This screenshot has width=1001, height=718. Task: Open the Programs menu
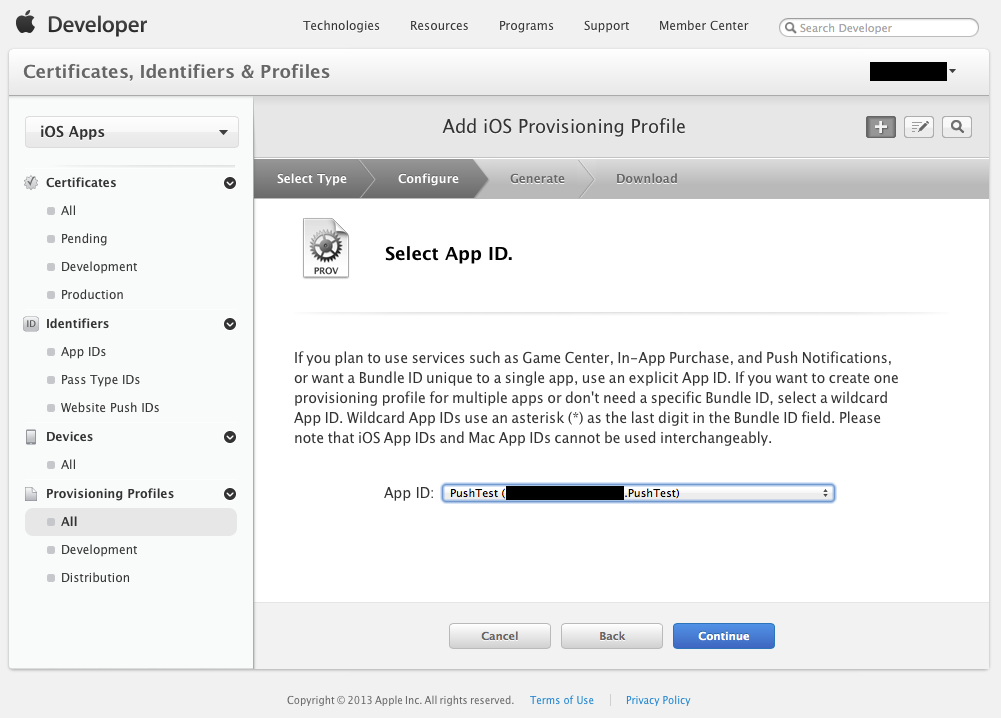click(x=526, y=26)
